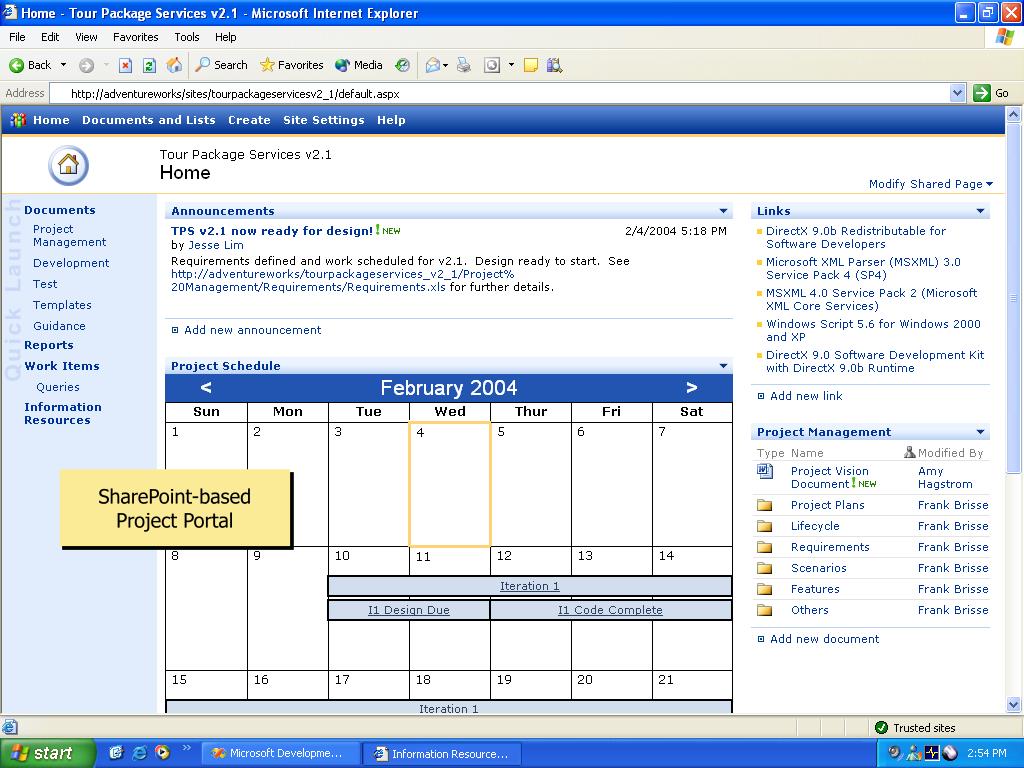
Task: Click the folder icon for Project Plans
Action: (764, 505)
